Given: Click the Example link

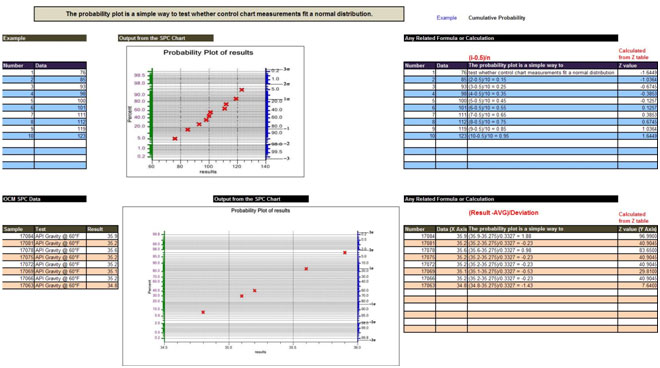Looking at the screenshot, I should click(446, 18).
